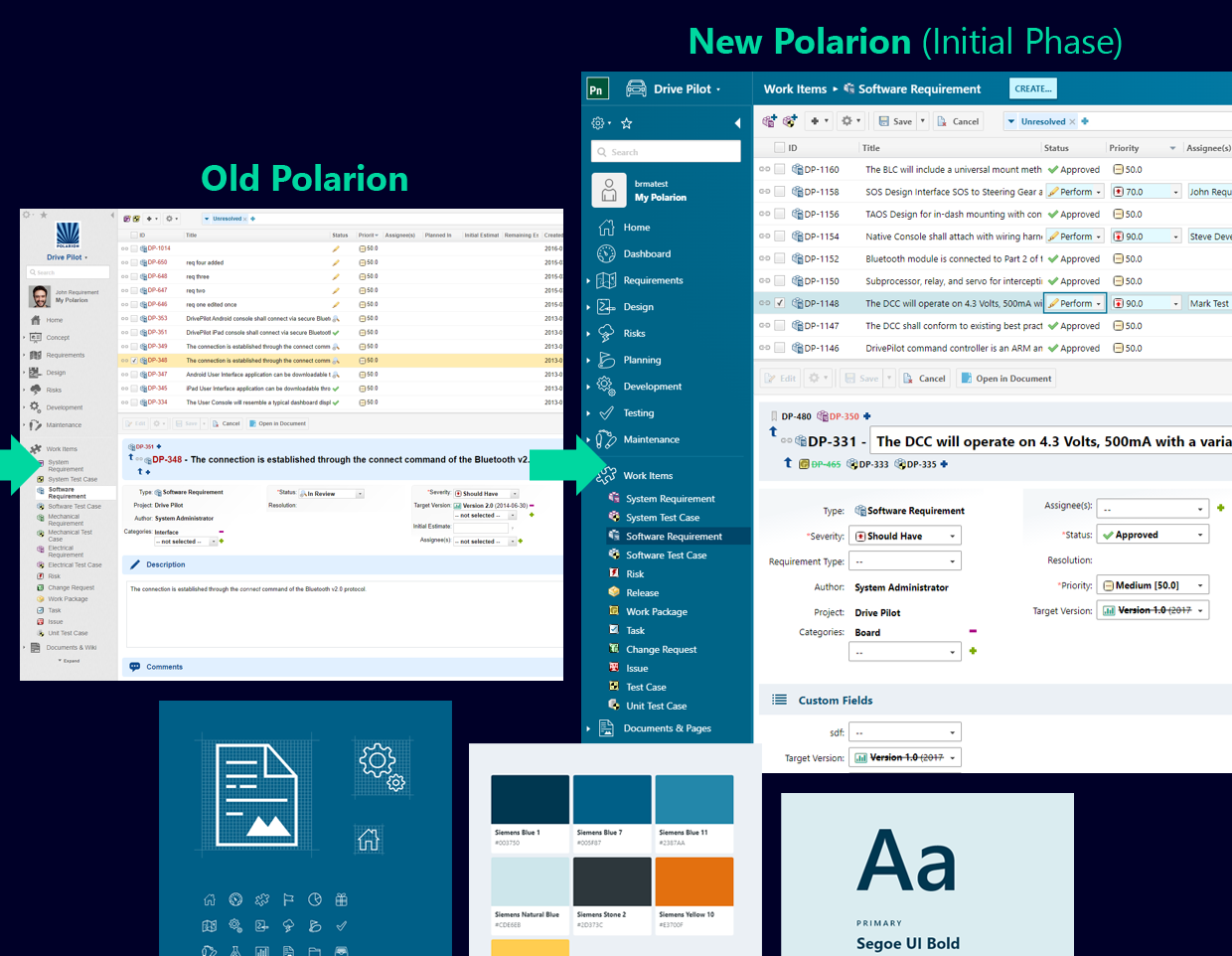Click the Open in Document button
Screen dimensions: 1232x956
[x=1007, y=378]
